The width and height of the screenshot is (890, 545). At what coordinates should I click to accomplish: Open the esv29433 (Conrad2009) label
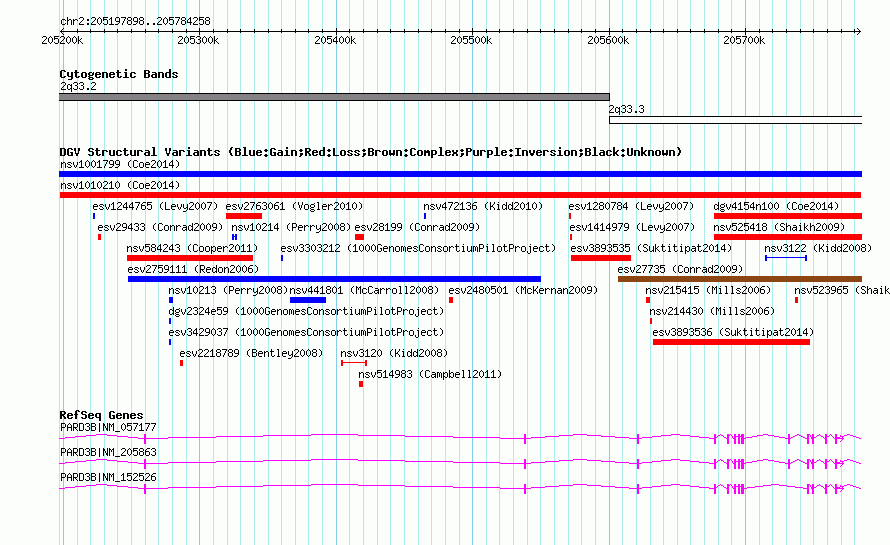[x=160, y=227]
